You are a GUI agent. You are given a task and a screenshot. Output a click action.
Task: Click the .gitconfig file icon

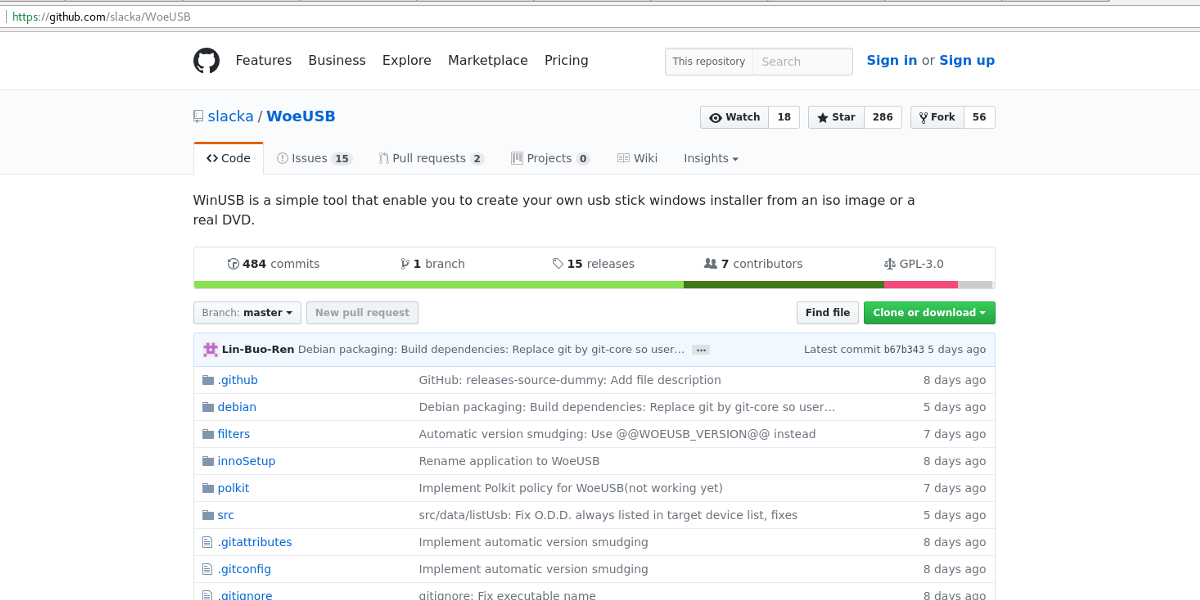coord(208,569)
